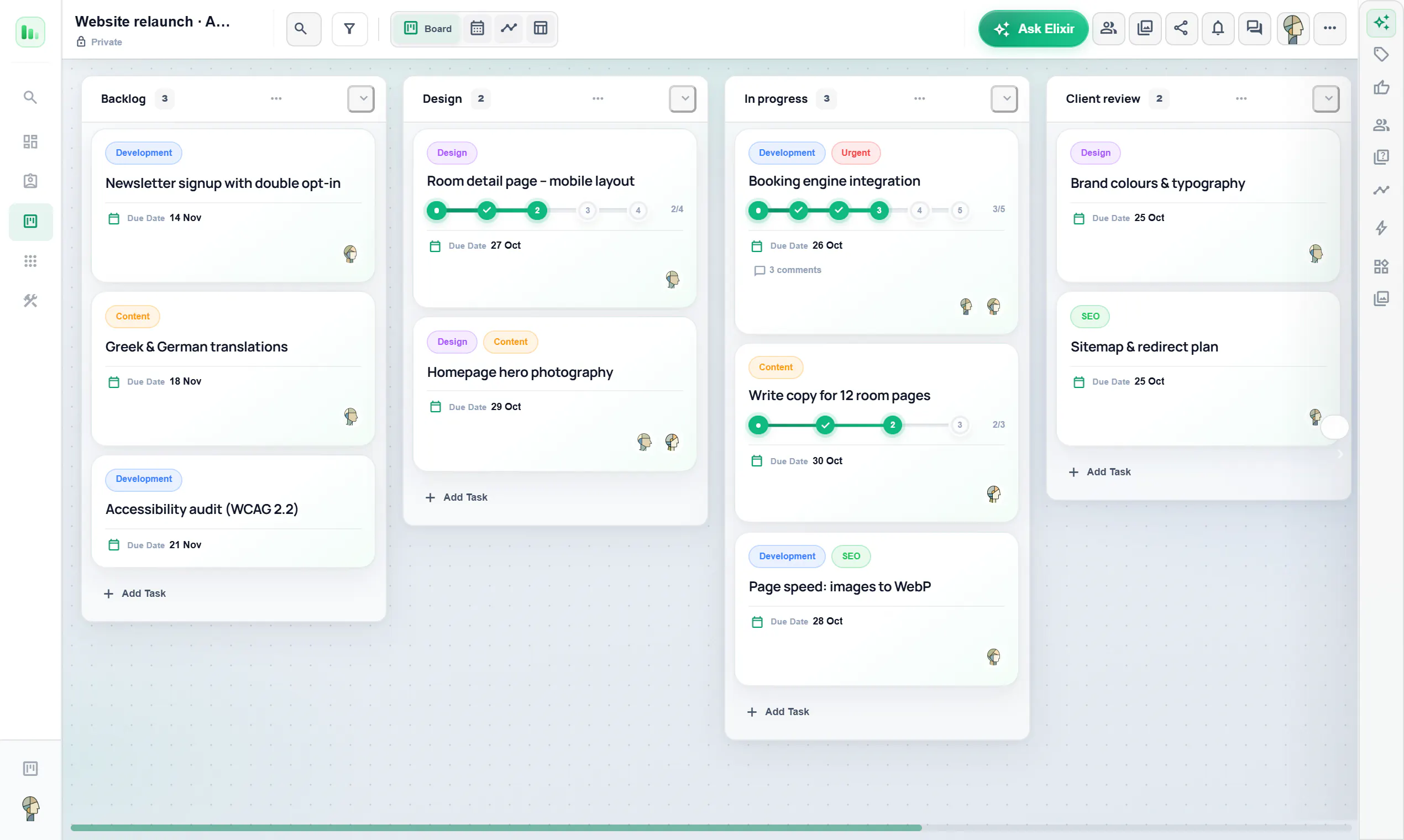Collapse the Design column chevron
The image size is (1404, 840).
point(683,98)
